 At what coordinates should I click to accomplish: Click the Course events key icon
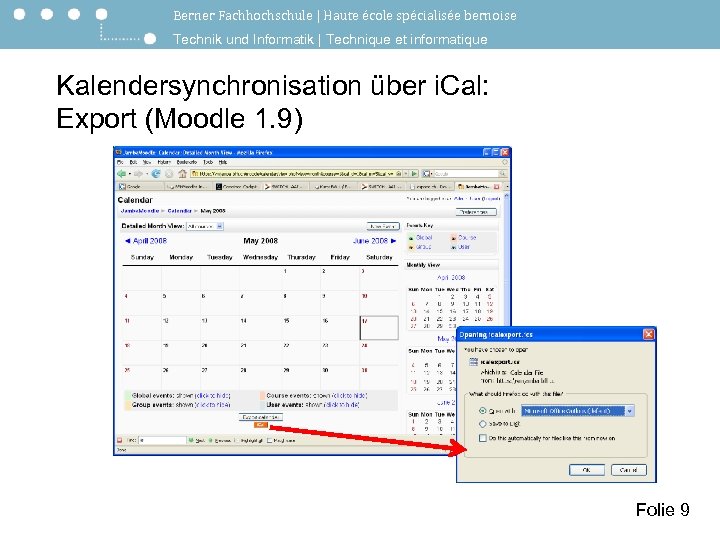[453, 238]
